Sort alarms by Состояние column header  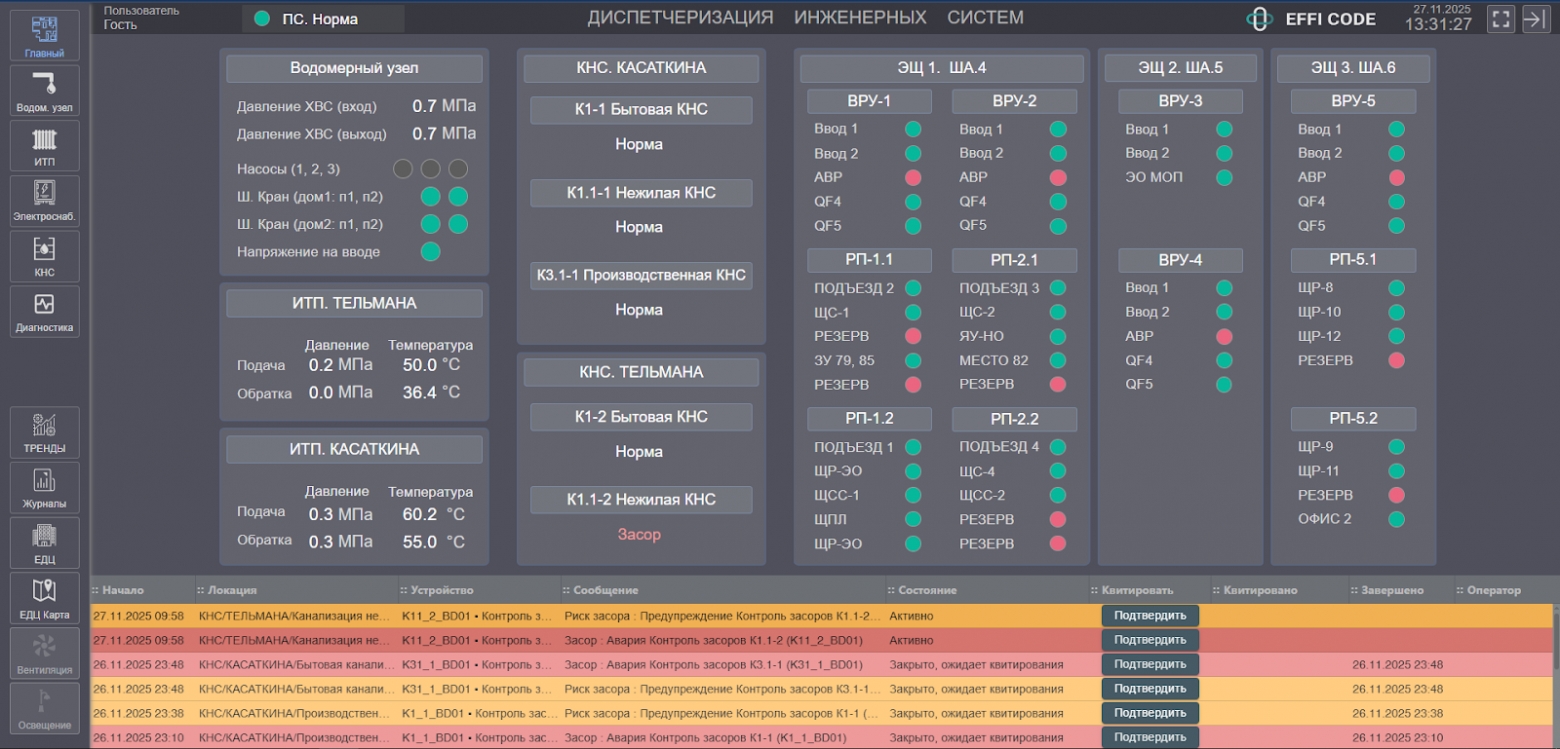tap(928, 590)
